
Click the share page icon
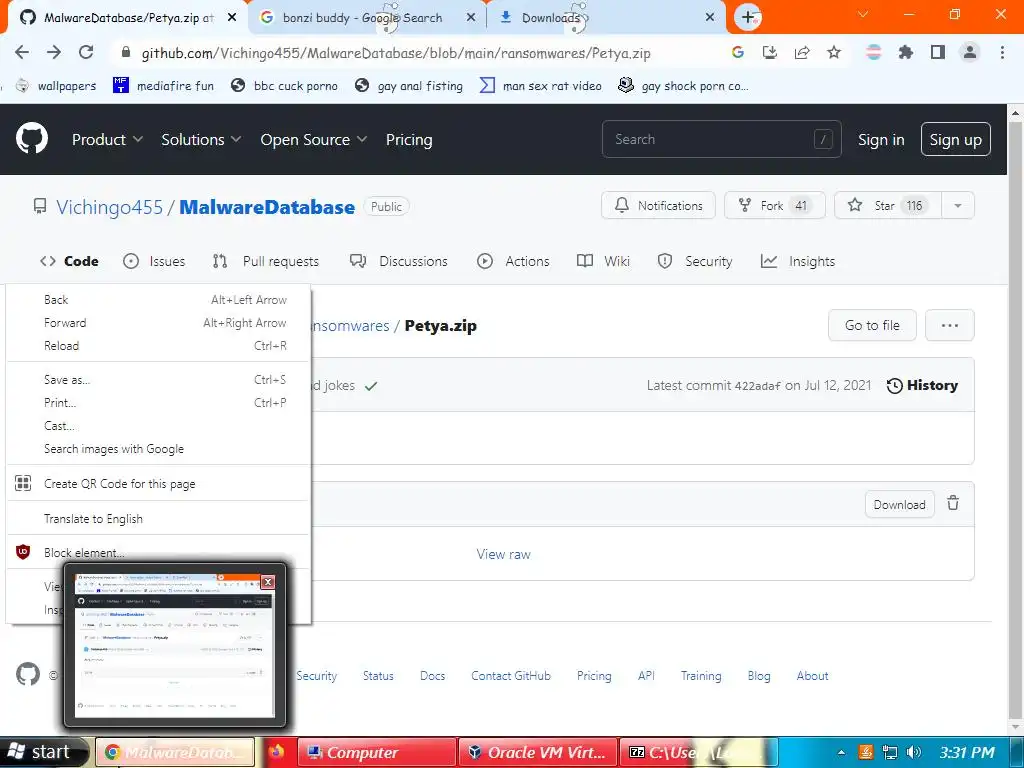pyautogui.click(x=802, y=52)
